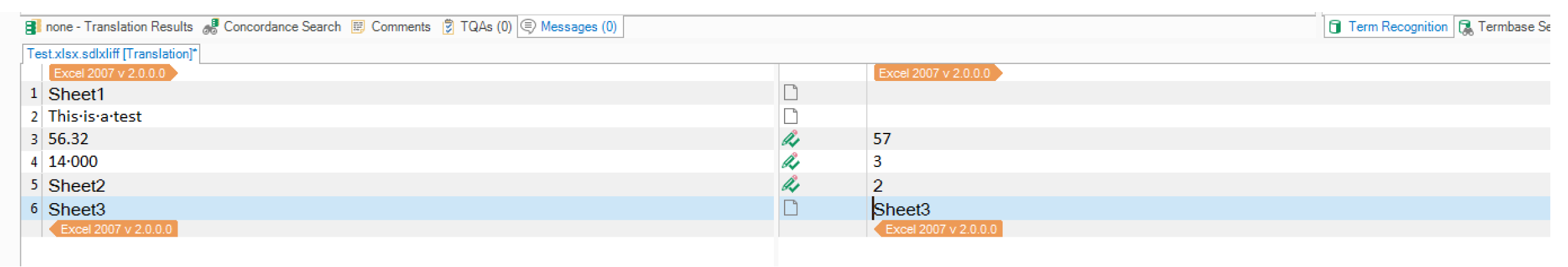
Task: Click the edited status icon for segment 4
Action: pos(790,161)
